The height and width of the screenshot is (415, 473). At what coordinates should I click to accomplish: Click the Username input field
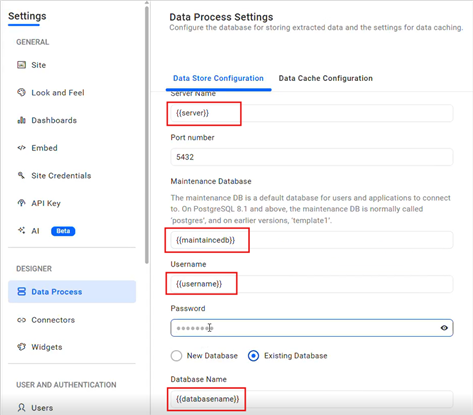click(x=312, y=284)
